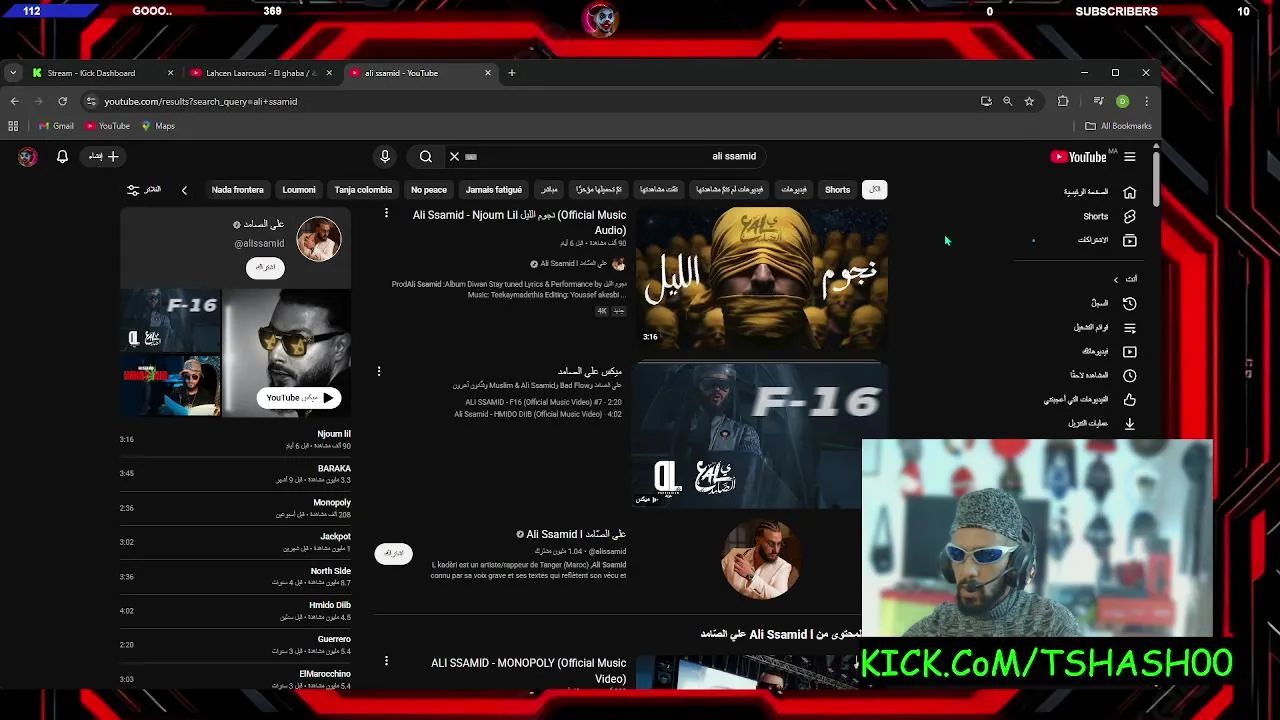Select the white 'All' filter chip
This screenshot has height=720, width=1280.
pyautogui.click(x=874, y=190)
